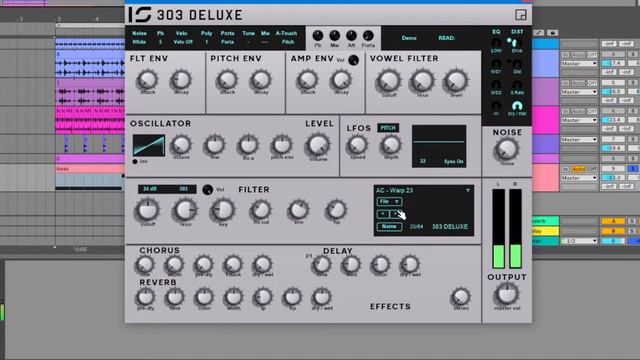This screenshot has height=360, width=640.
Task: Change the Velo Off setting
Action: [183, 42]
